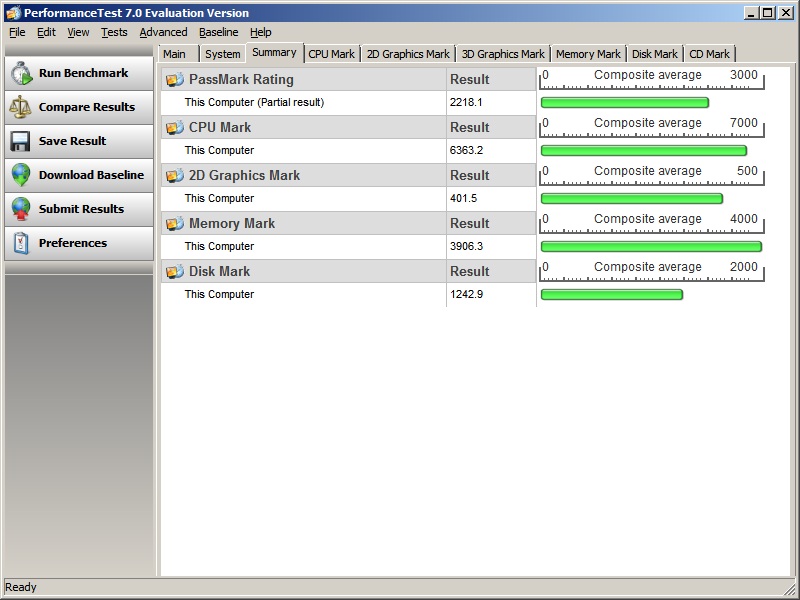Click the icon beside 2D Graphics Mark header
The height and width of the screenshot is (600, 800).
[175, 176]
